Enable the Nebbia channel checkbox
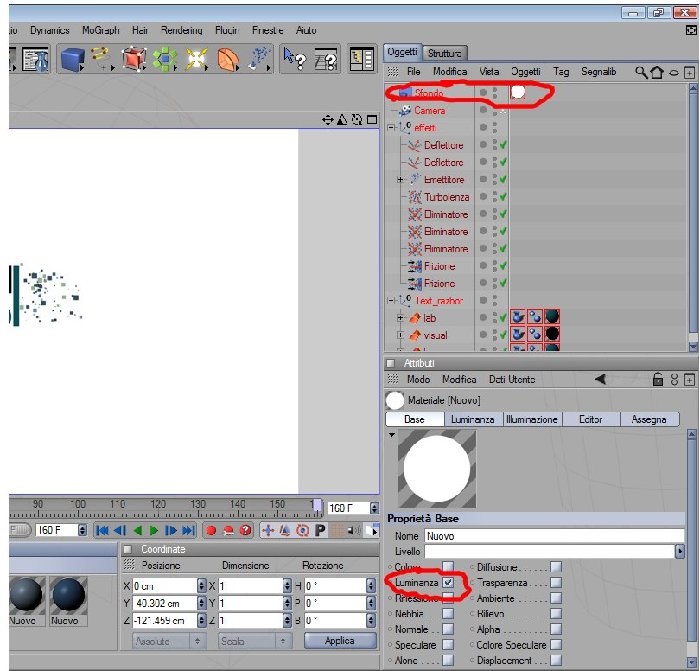 coord(448,614)
